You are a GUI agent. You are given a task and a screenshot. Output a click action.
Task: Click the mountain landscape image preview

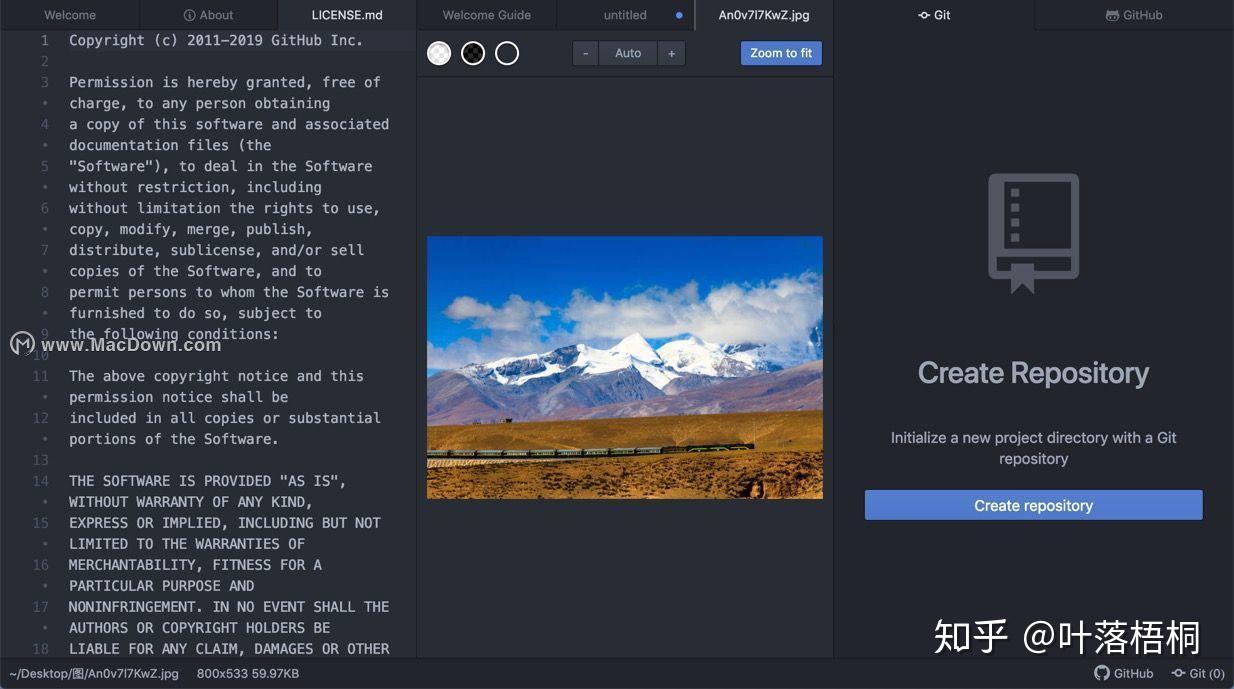(625, 367)
